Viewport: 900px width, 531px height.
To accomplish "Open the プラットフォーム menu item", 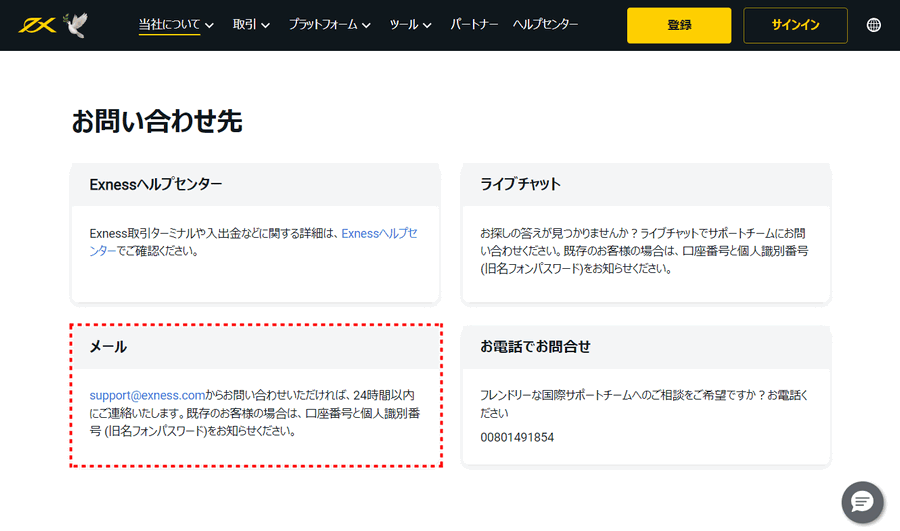I will (323, 25).
